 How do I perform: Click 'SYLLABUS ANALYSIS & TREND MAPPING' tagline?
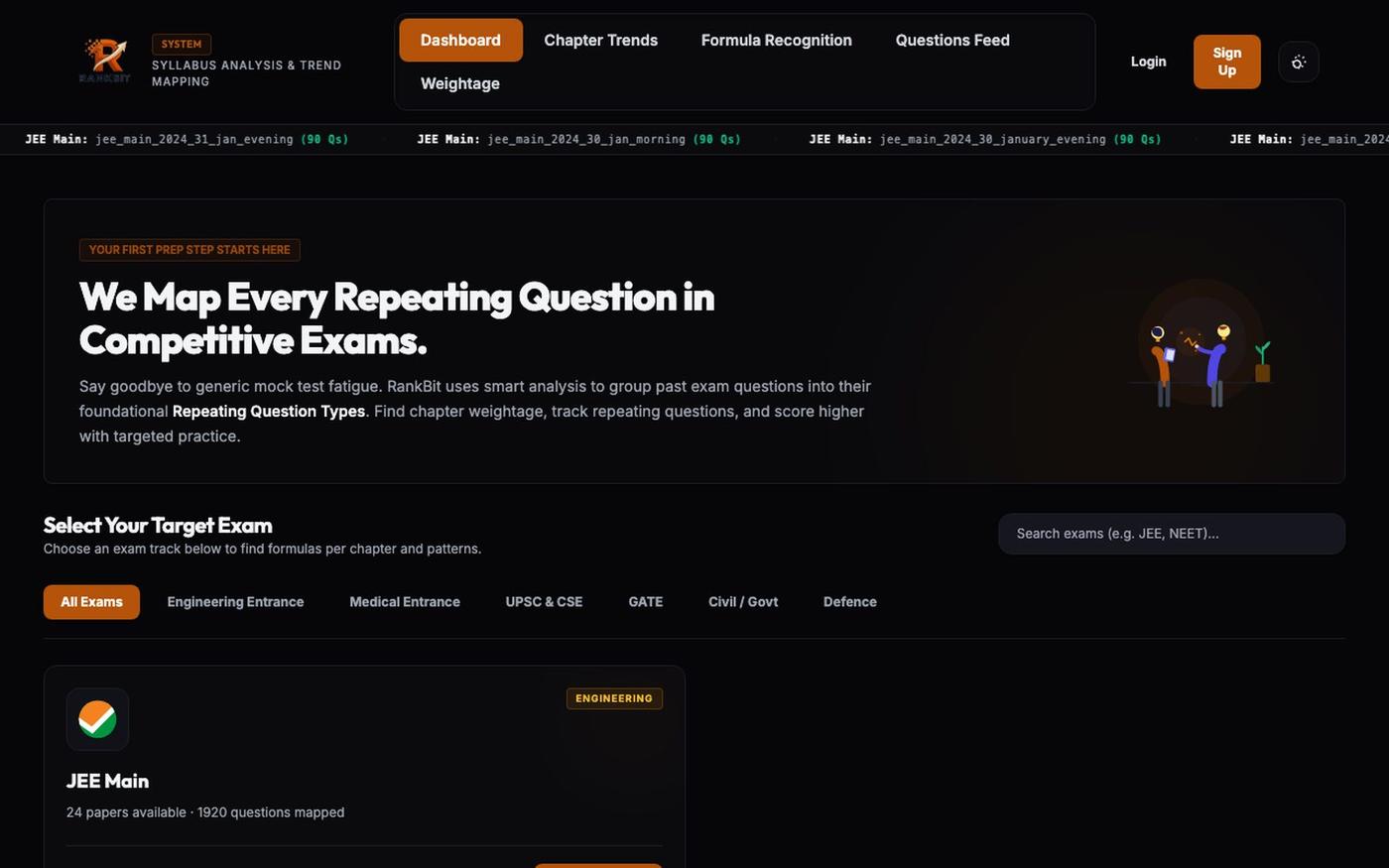pyautogui.click(x=246, y=73)
